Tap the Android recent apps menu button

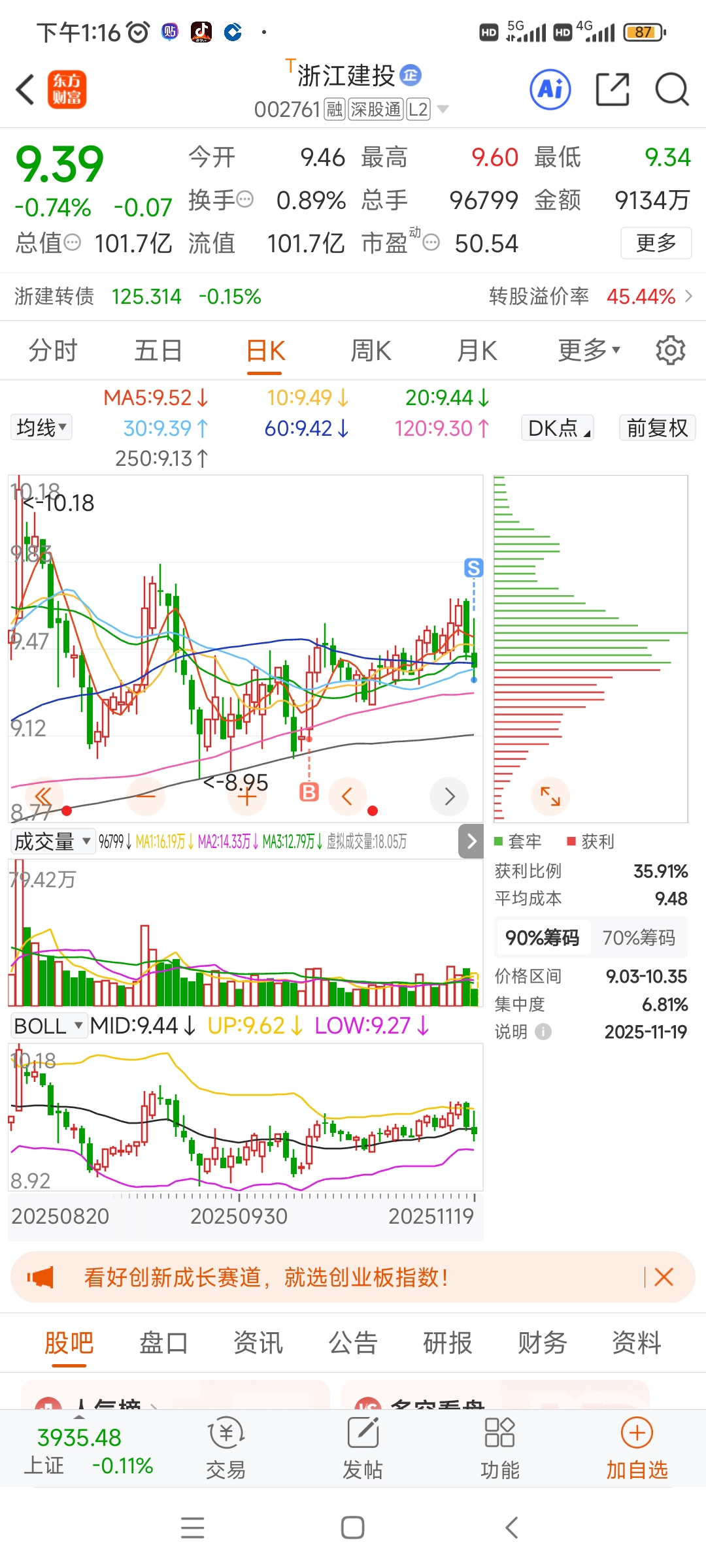tap(192, 1527)
